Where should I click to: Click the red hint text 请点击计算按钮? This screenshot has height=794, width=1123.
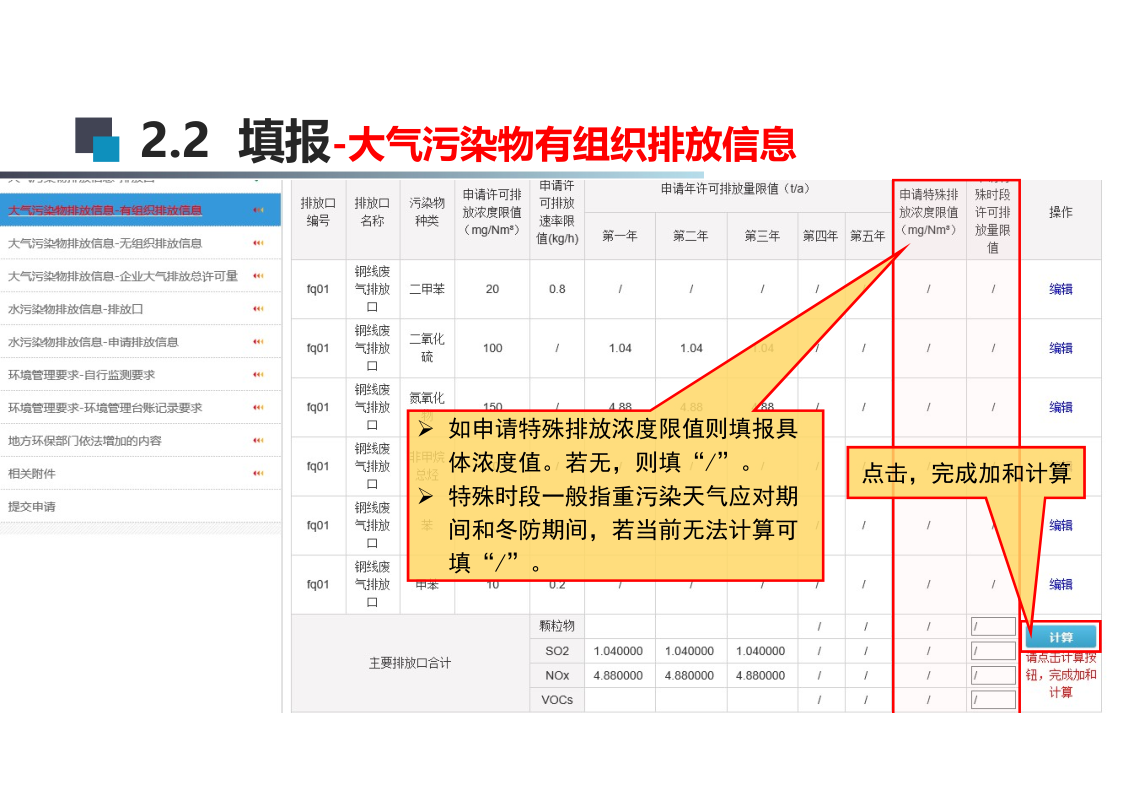coord(1061,675)
